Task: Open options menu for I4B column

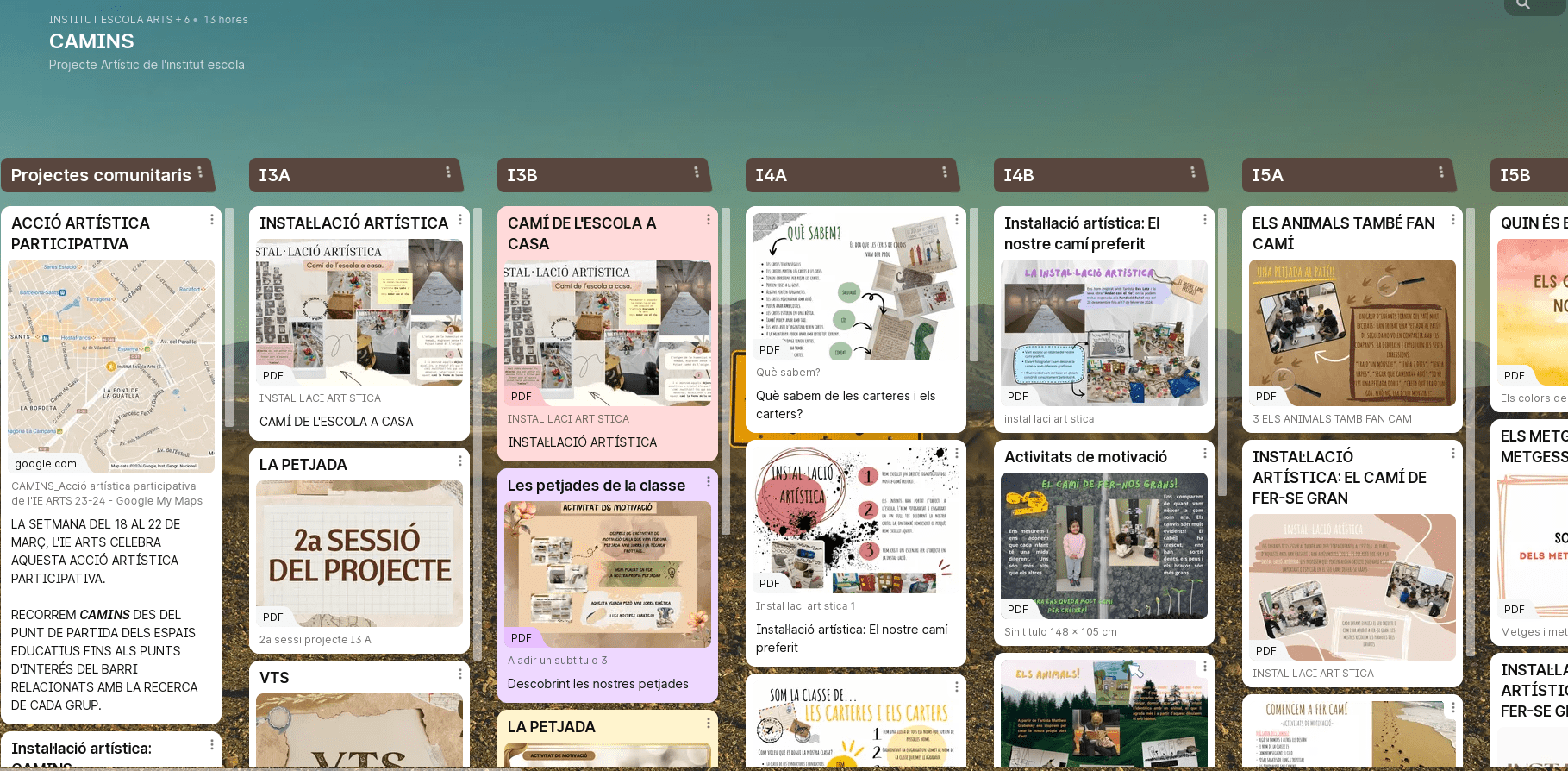Action: [1193, 172]
